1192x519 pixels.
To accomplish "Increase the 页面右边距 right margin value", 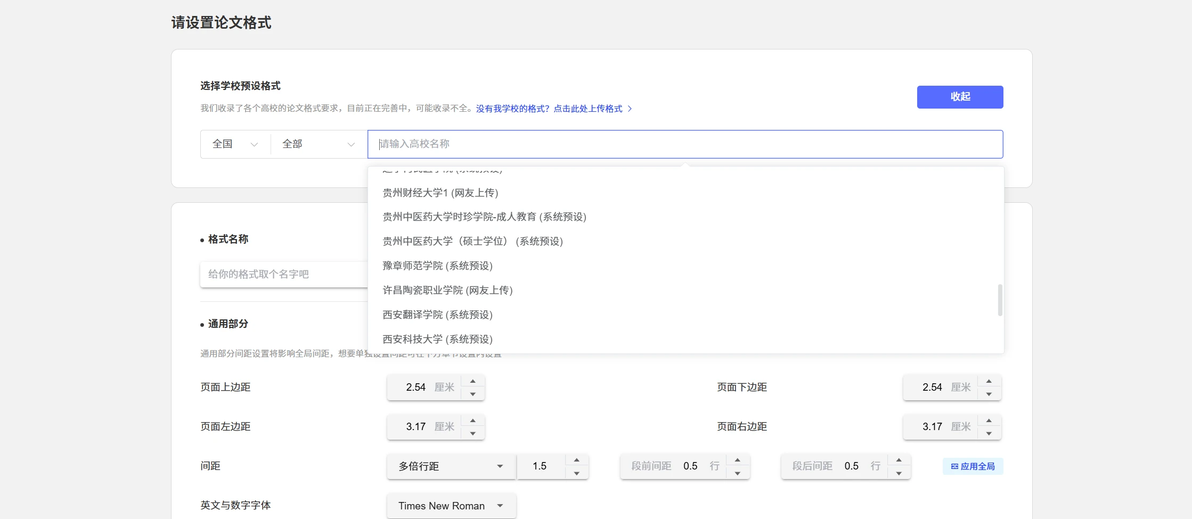I will coord(989,421).
